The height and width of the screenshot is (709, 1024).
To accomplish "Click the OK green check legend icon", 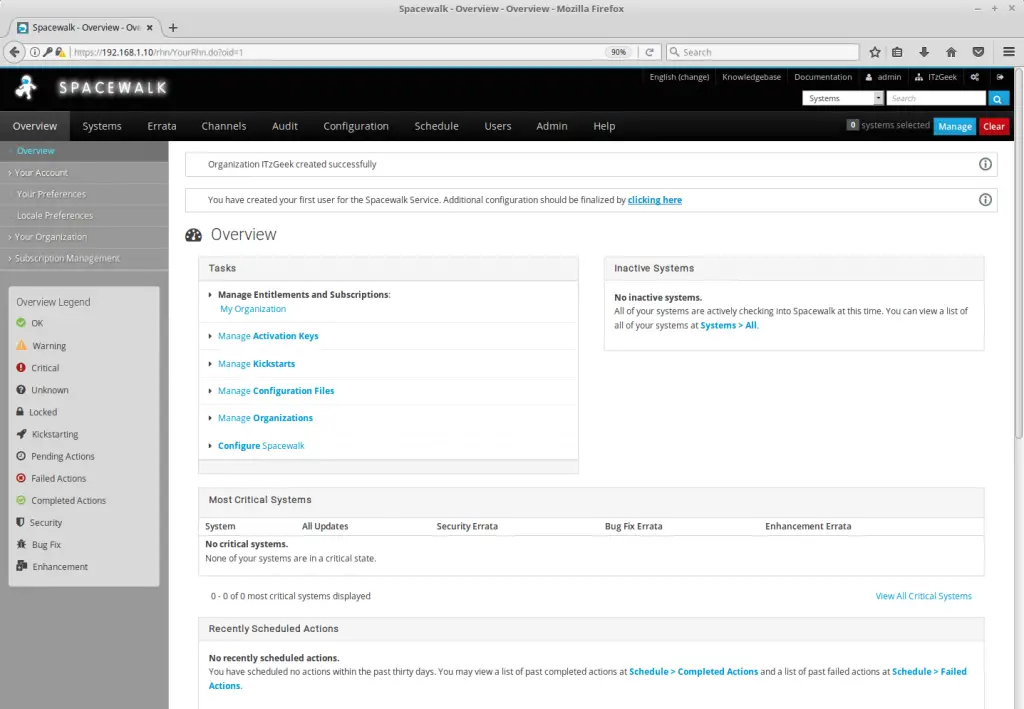I will (x=21, y=323).
